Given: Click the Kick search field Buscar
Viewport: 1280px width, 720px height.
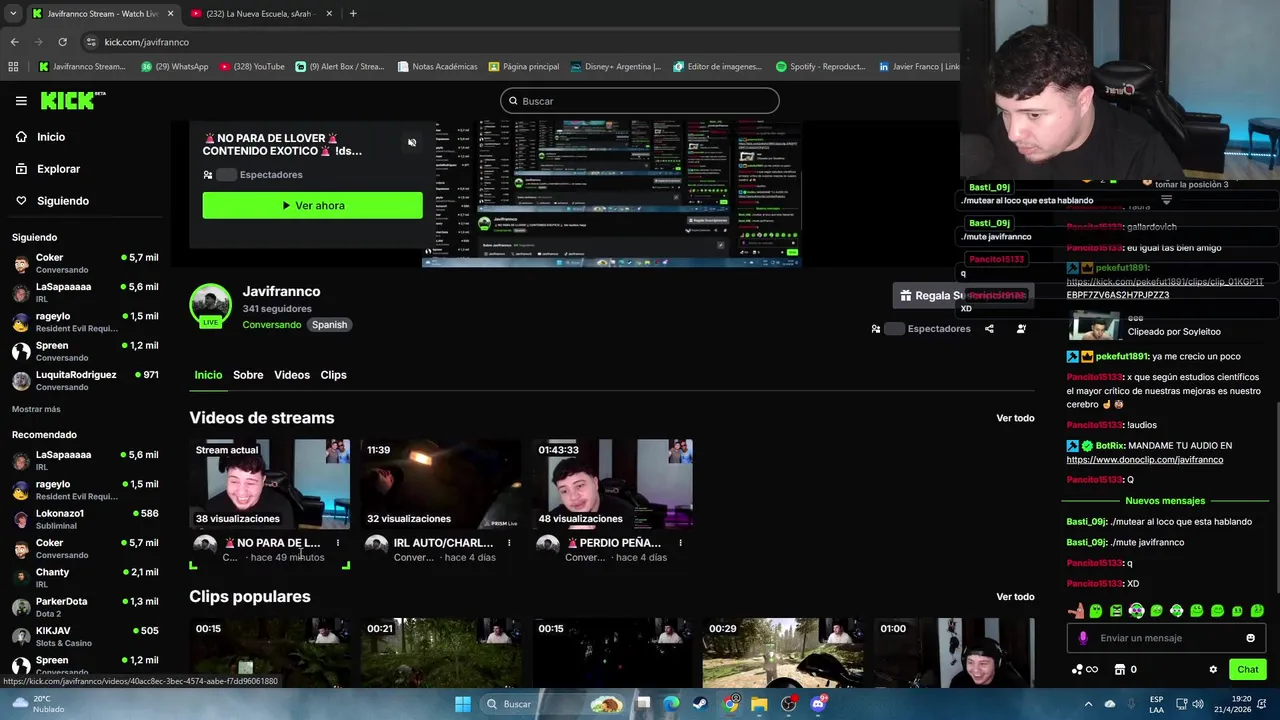Looking at the screenshot, I should click(640, 101).
